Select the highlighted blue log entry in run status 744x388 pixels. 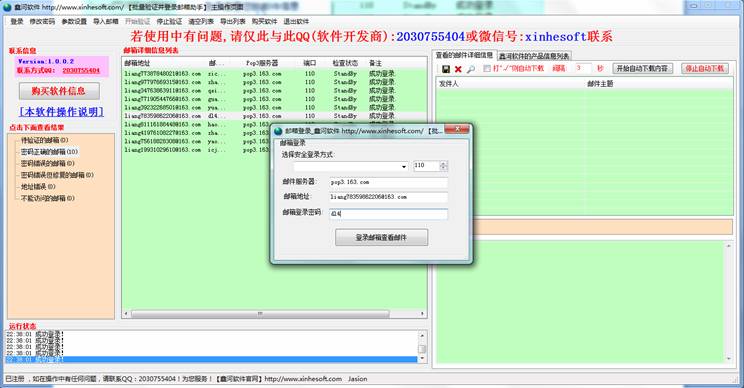211,360
